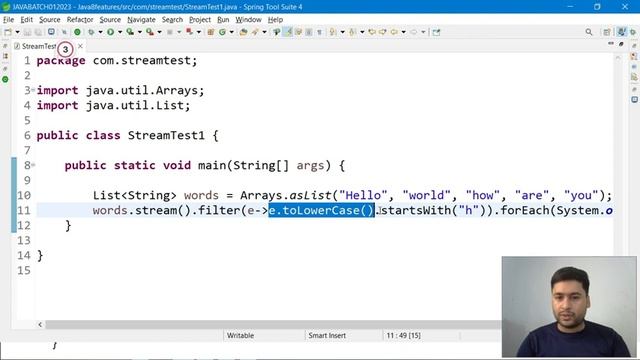Open the Help menu
This screenshot has width=640, height=360.
coord(275,20)
